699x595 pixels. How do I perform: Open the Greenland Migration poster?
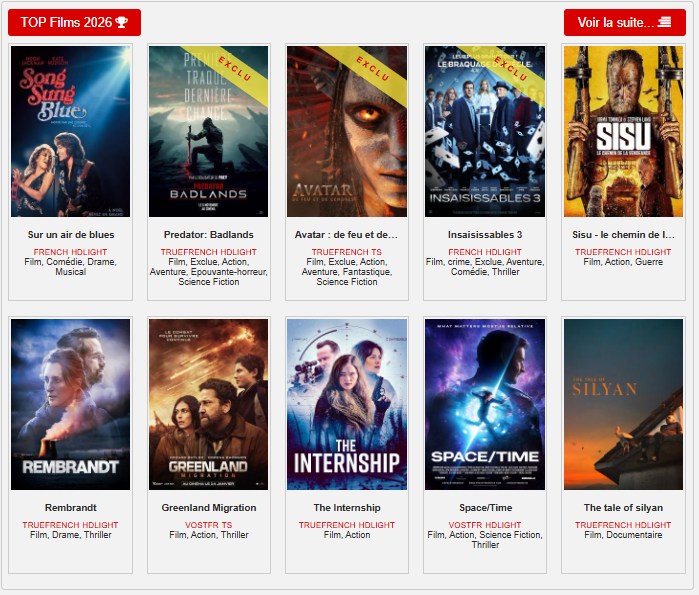pos(208,404)
